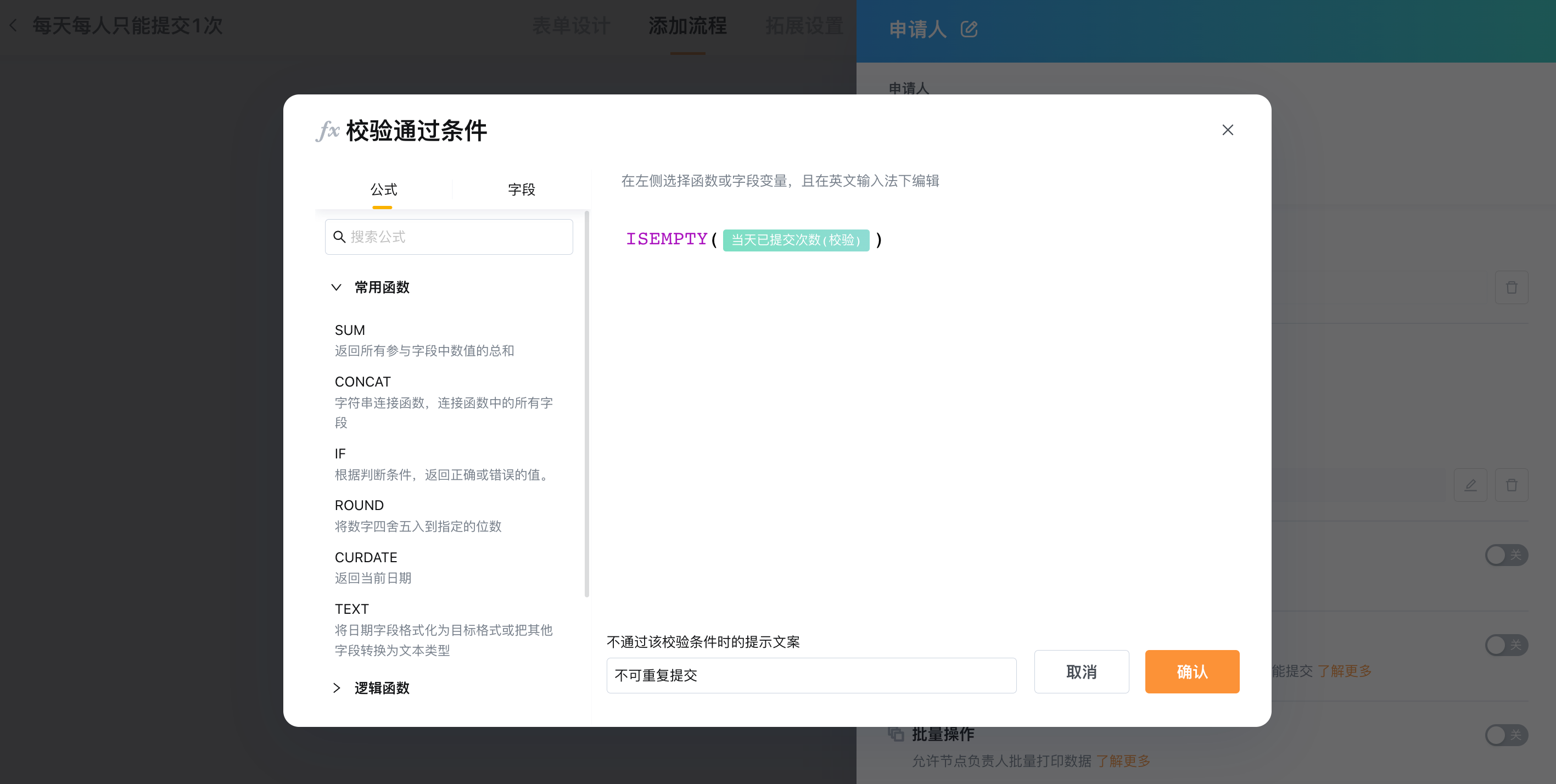
Task: Focus the 搜索公式 search box
Action: click(x=449, y=237)
